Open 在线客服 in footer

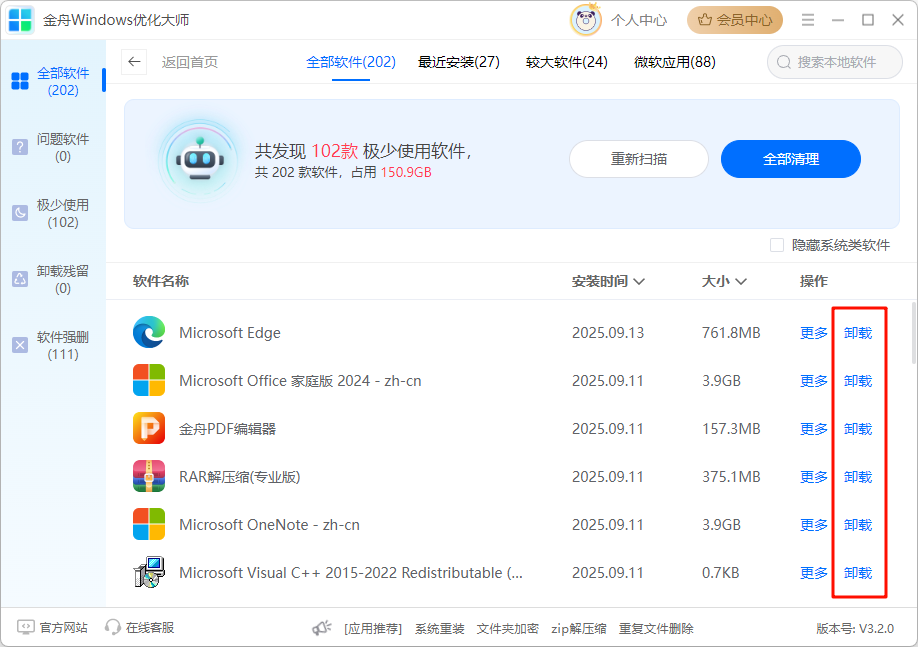point(139,628)
